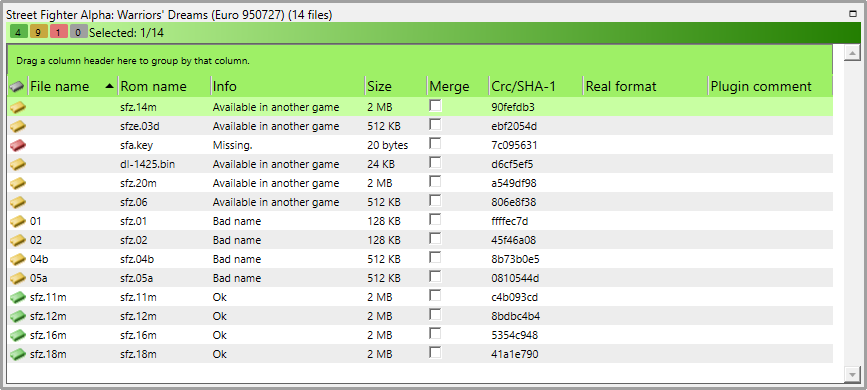This screenshot has width=867, height=390.
Task: Toggle Merge checkbox for sfz.04b
Action: pyautogui.click(x=436, y=257)
